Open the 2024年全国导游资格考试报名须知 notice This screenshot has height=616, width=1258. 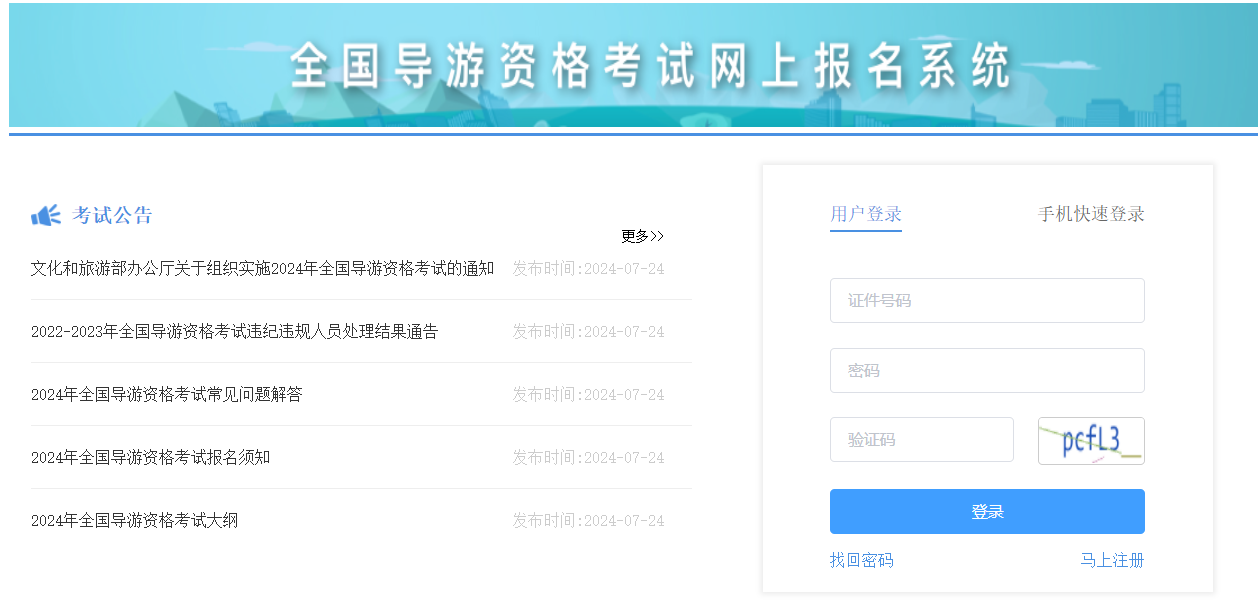click(150, 458)
